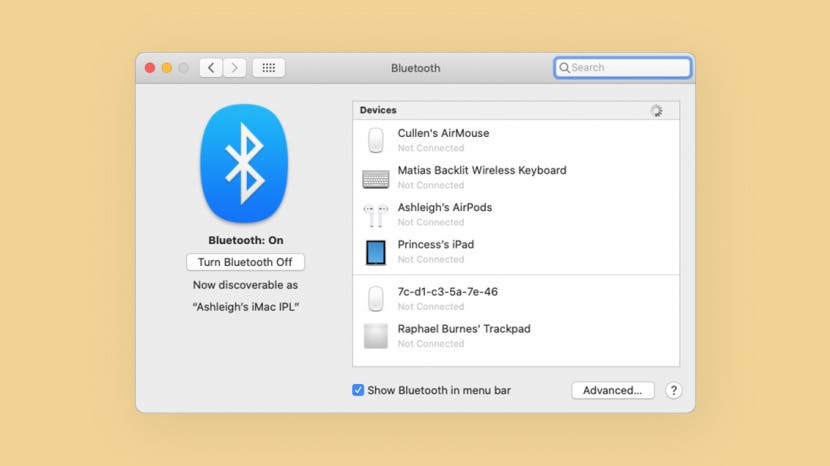Click the large Bluetooth logo icon
This screenshot has width=830, height=466.
[244, 163]
